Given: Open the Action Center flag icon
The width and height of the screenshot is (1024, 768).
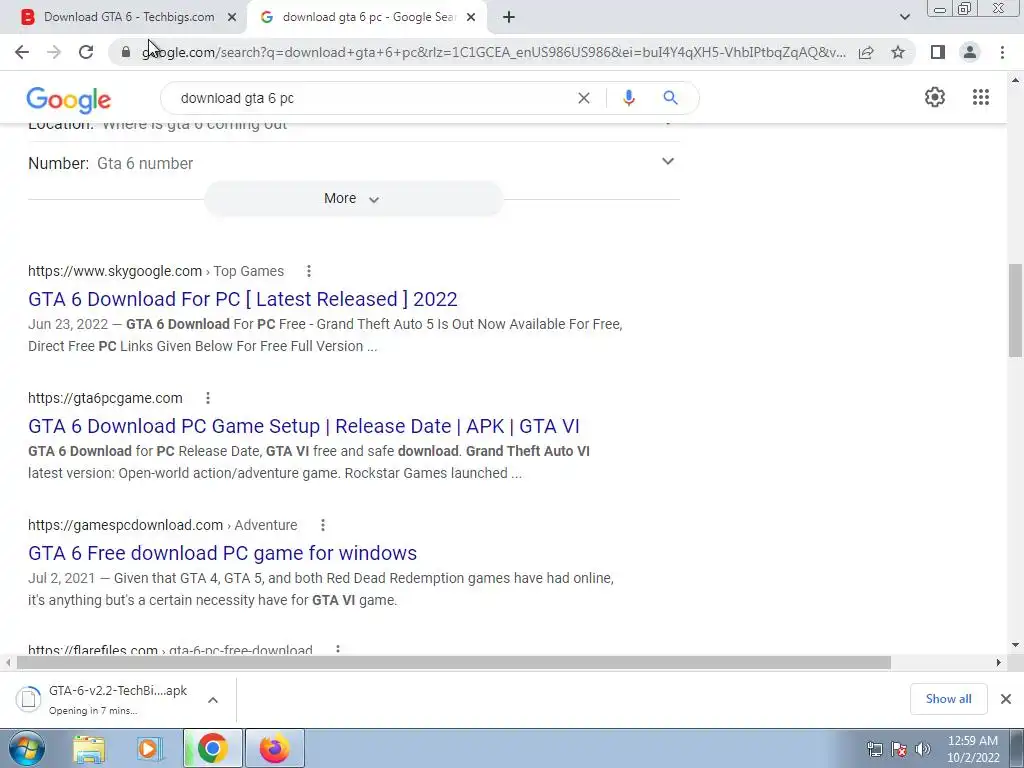Looking at the screenshot, I should click(x=899, y=749).
